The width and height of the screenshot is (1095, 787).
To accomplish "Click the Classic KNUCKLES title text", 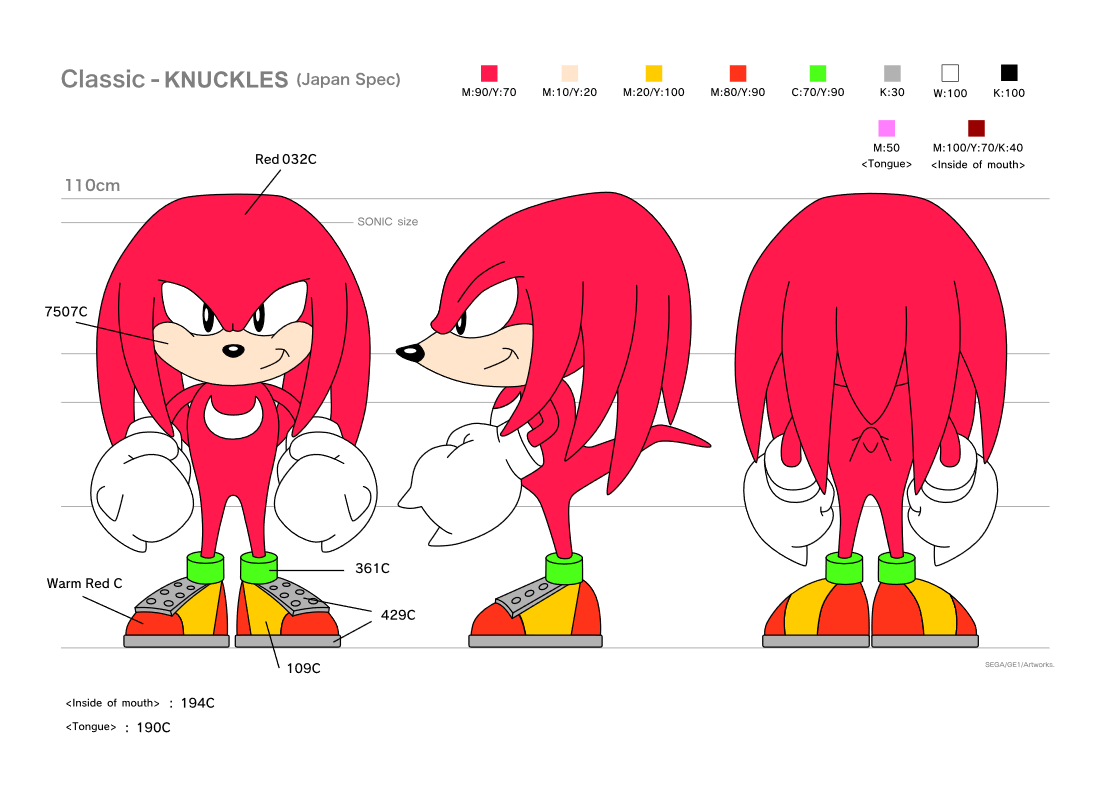I will pyautogui.click(x=175, y=78).
